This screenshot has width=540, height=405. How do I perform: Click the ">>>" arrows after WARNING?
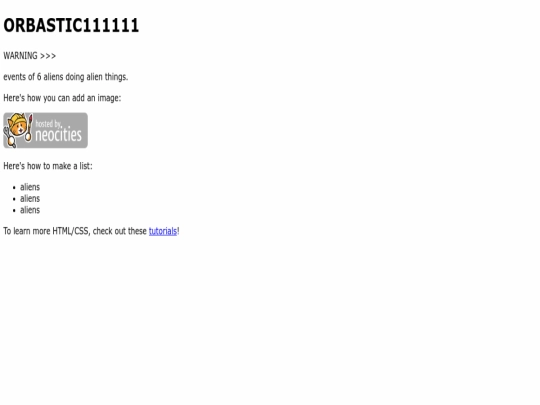pos(48,56)
